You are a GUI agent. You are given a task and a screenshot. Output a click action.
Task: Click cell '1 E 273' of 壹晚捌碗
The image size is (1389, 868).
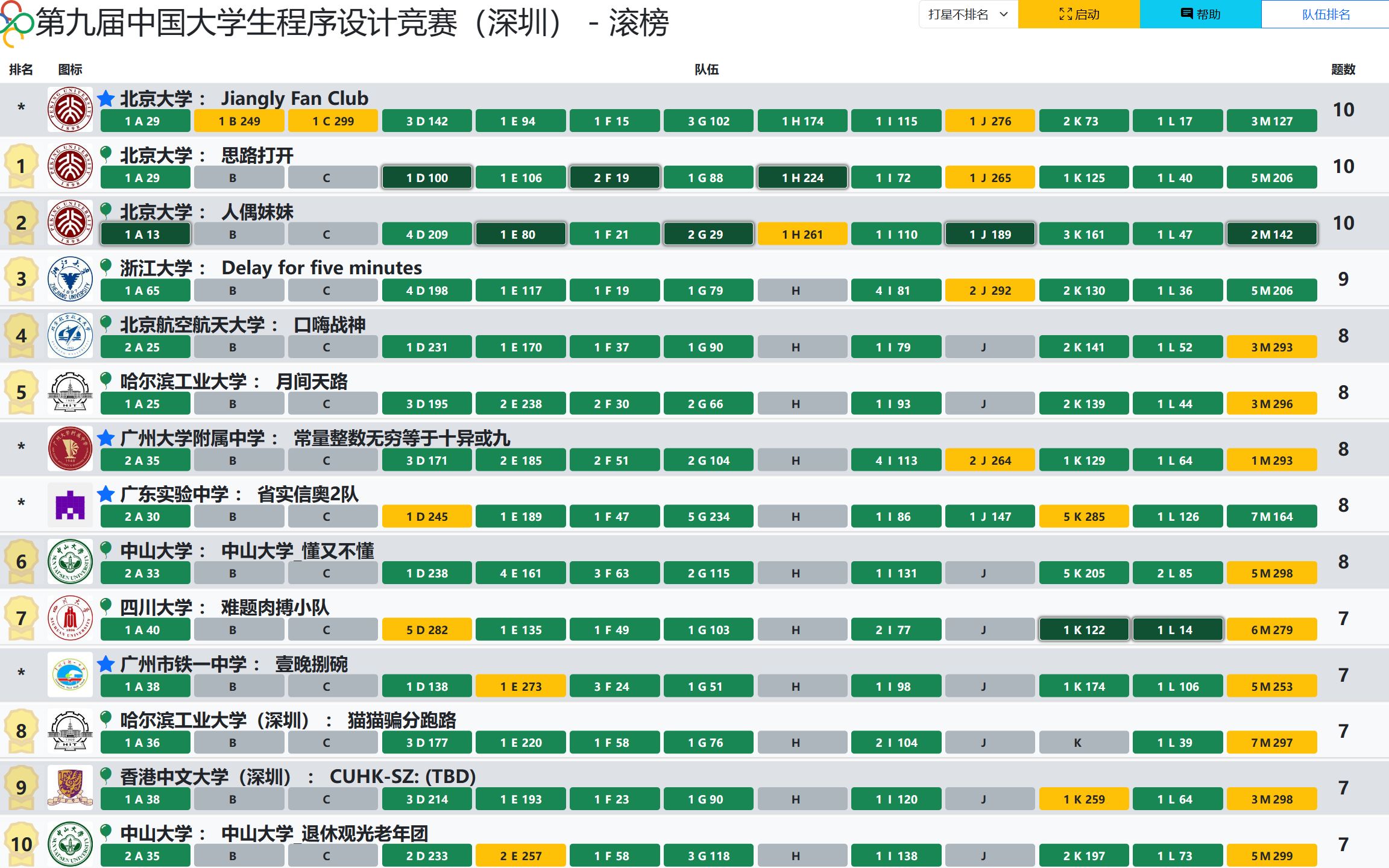(x=520, y=687)
